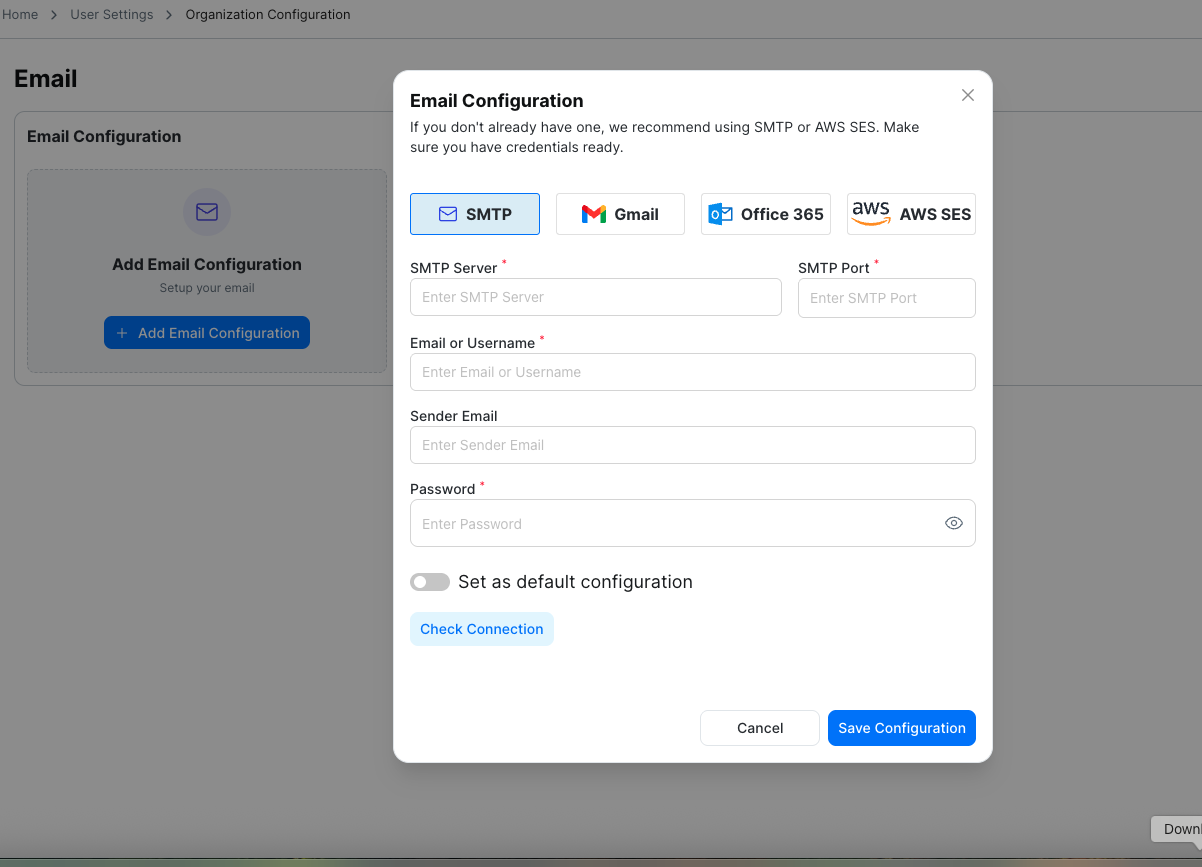Click Add Email Configuration
The width and height of the screenshot is (1202, 867).
coord(206,332)
